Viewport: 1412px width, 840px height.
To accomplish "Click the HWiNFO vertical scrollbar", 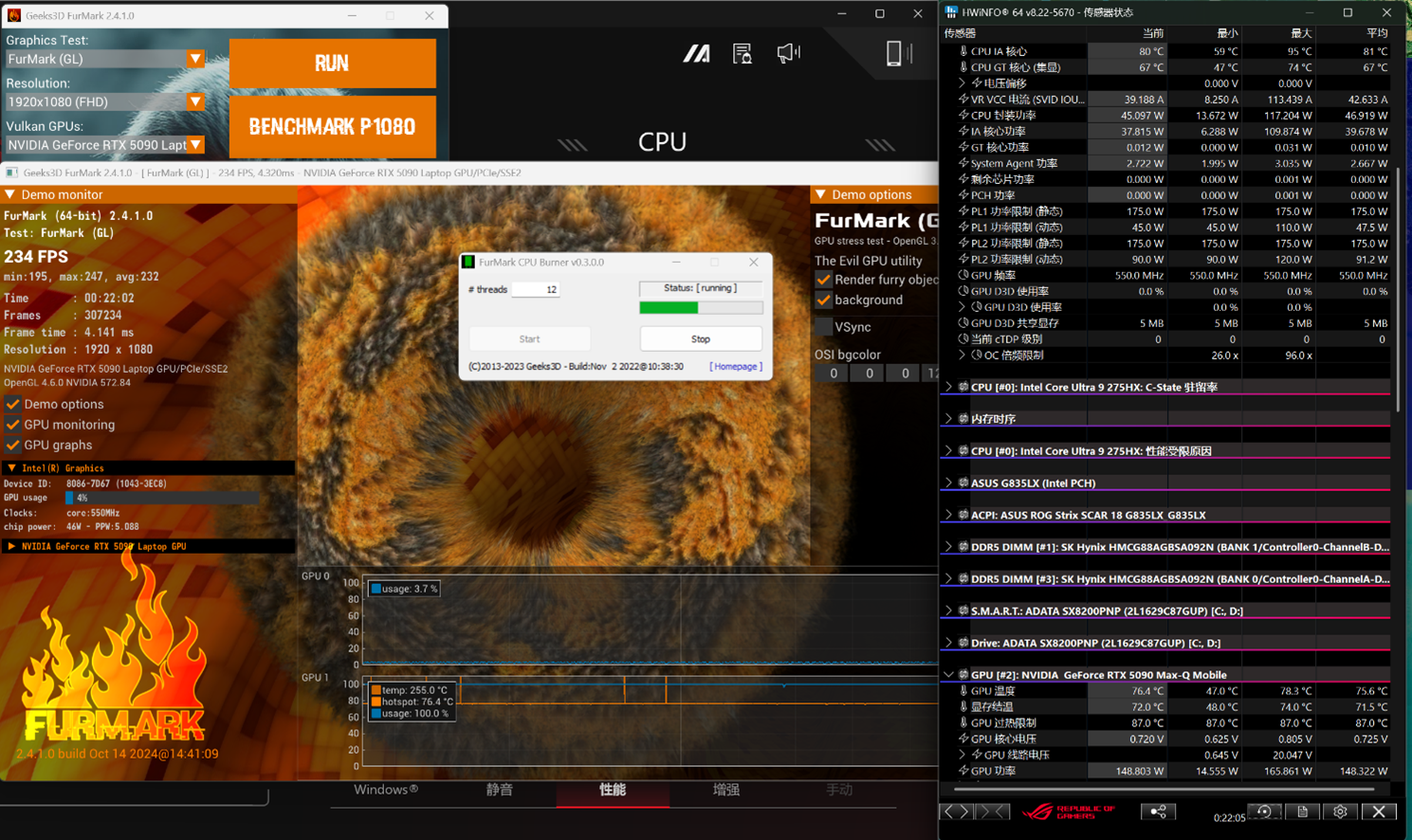I will pos(1399,289).
